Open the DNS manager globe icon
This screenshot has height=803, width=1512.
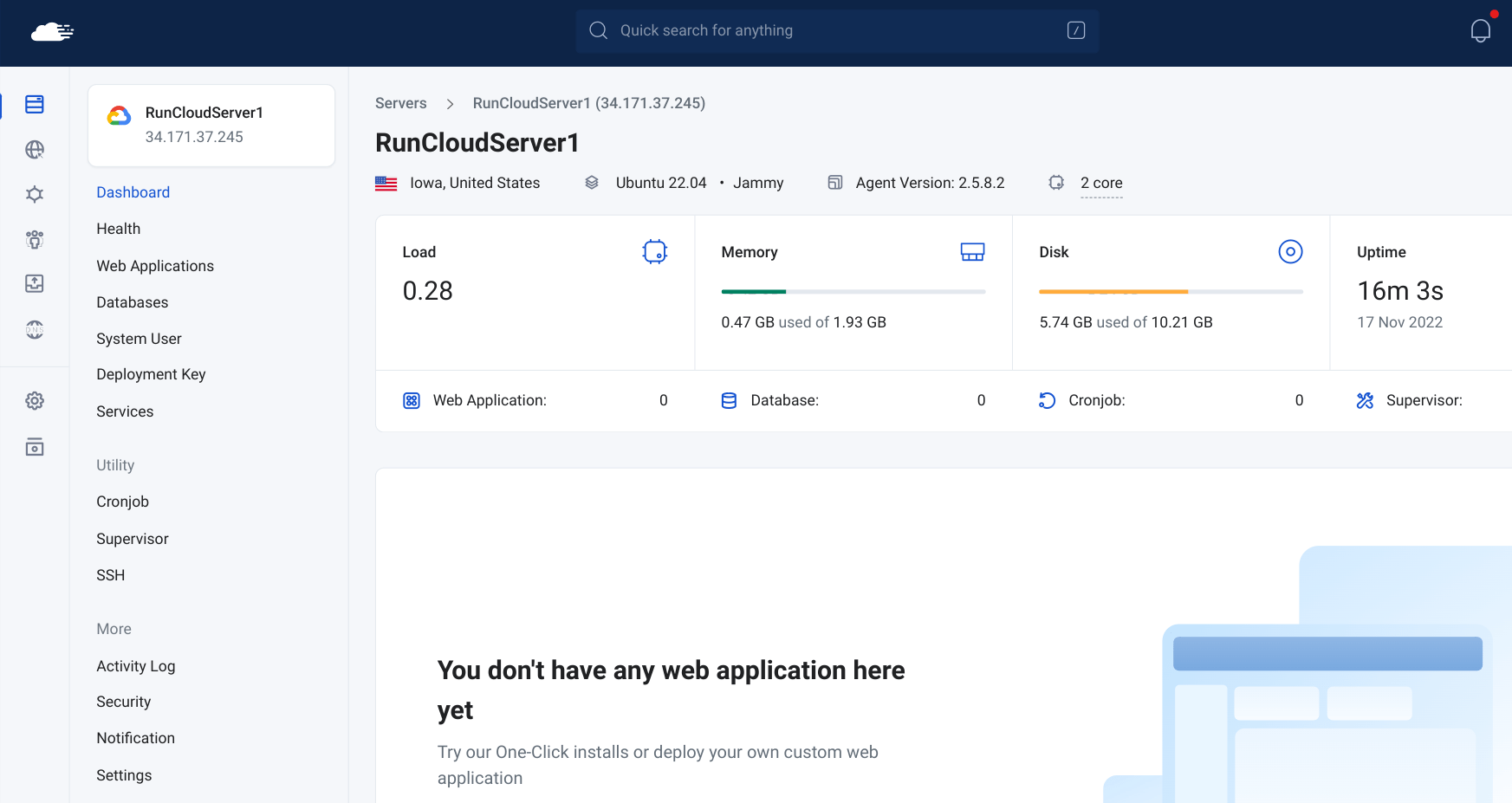point(35,329)
